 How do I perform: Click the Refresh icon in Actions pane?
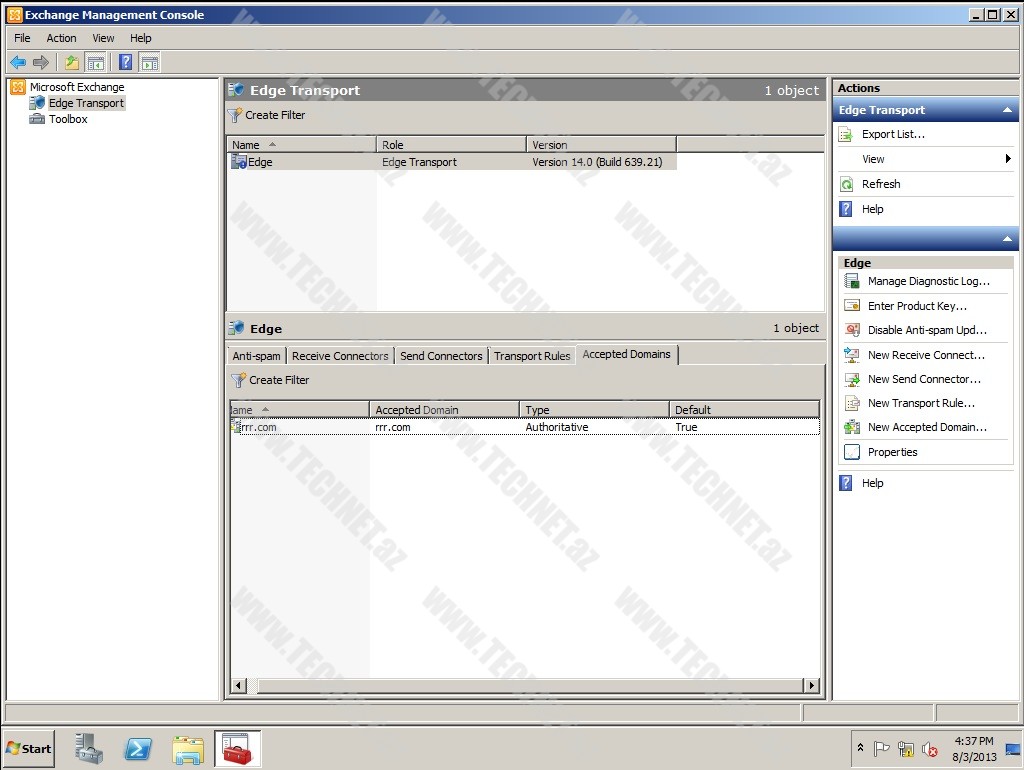[847, 184]
